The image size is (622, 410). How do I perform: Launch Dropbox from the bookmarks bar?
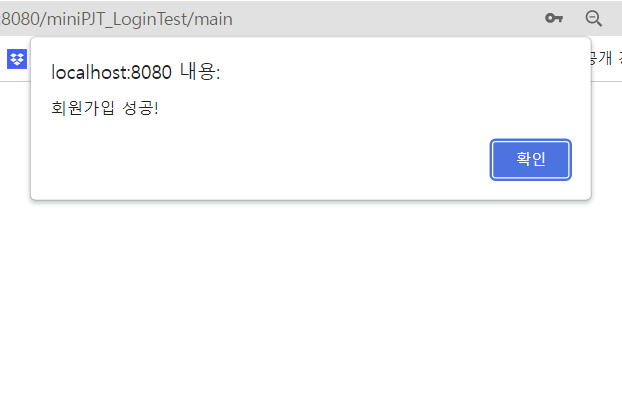17,59
